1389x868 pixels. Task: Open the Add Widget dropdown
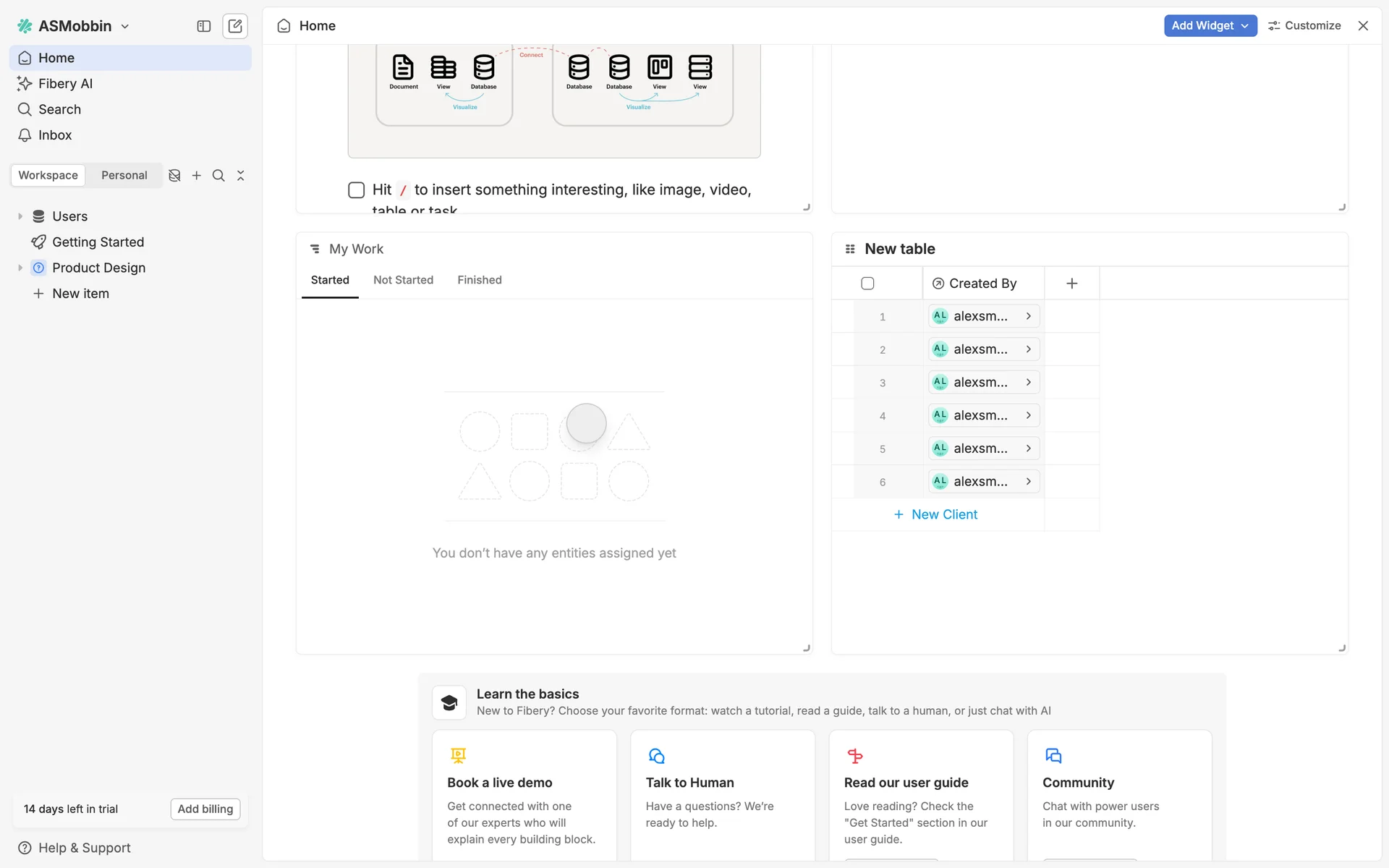coord(1210,25)
